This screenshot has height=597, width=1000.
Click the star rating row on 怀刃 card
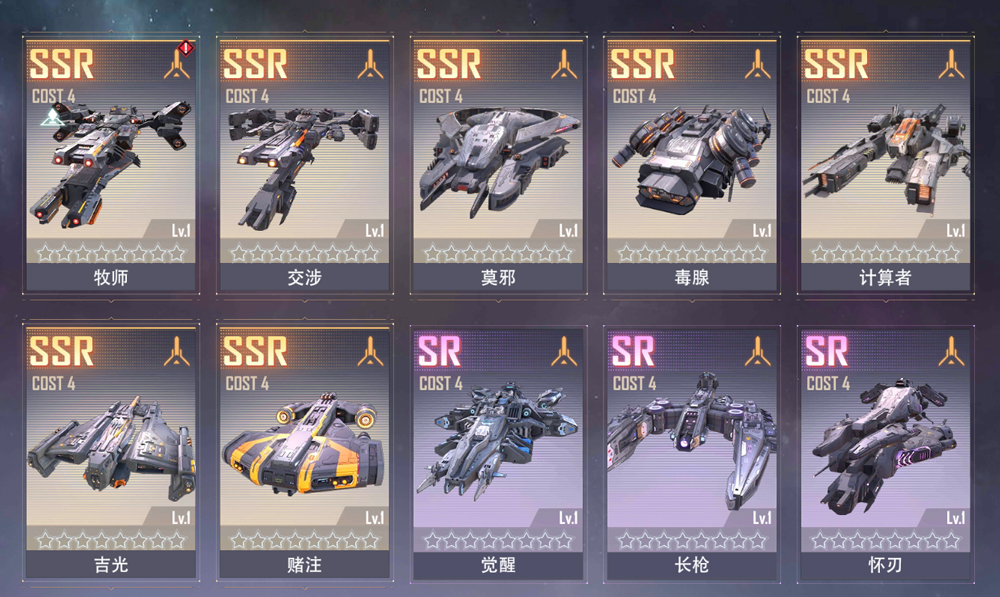tap(885, 541)
